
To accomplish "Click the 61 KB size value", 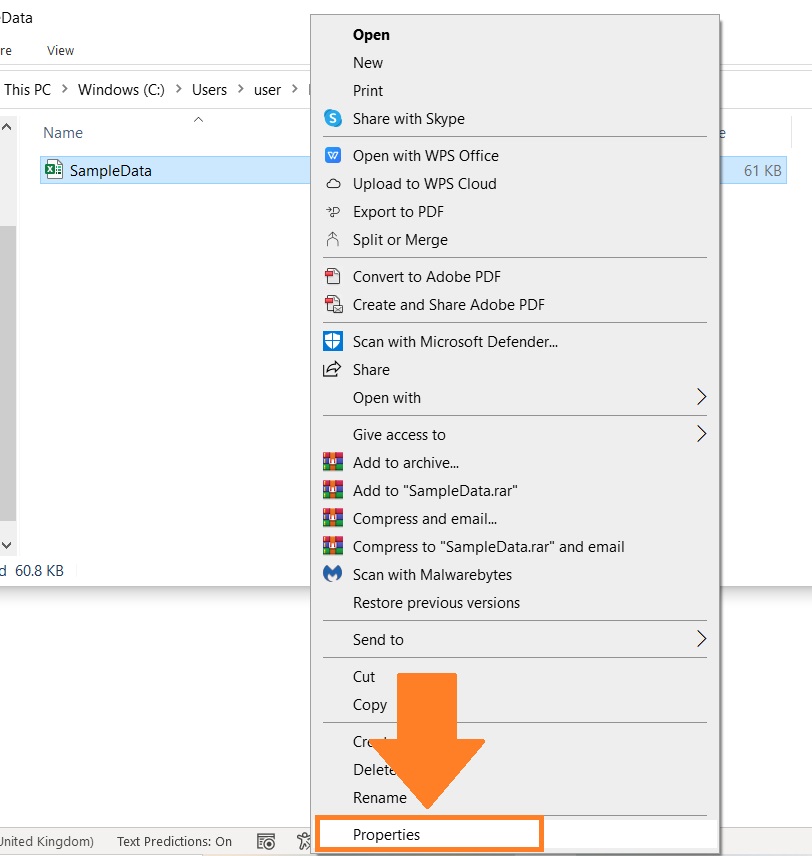I will (762, 171).
